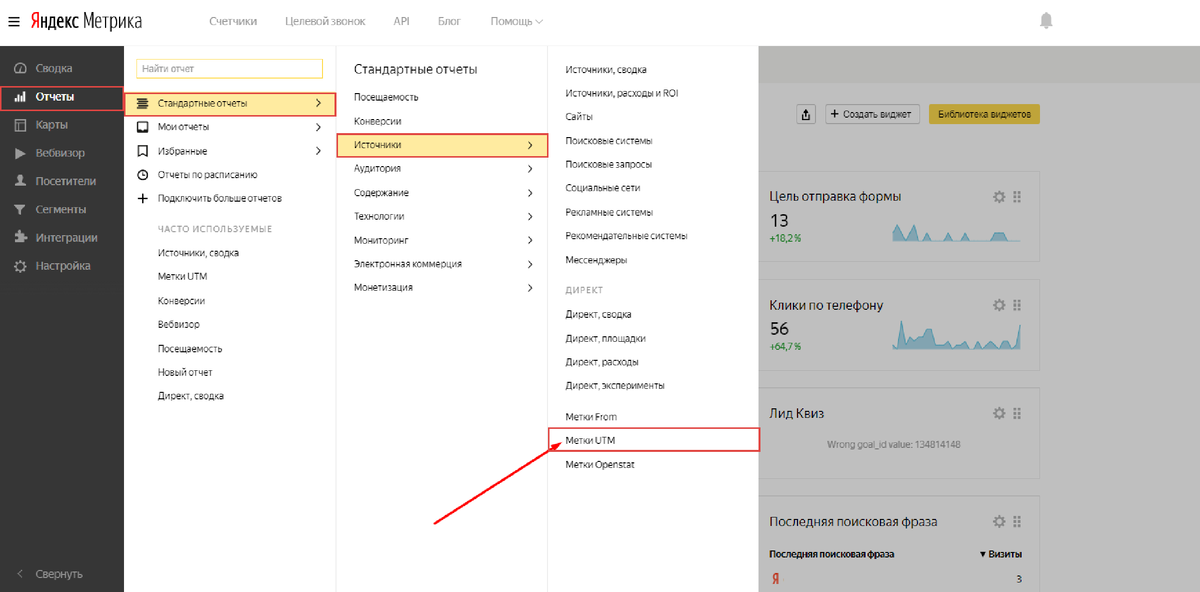Viewport: 1200px width, 592px height.
Task: Click the export/share icon button
Action: tap(806, 114)
